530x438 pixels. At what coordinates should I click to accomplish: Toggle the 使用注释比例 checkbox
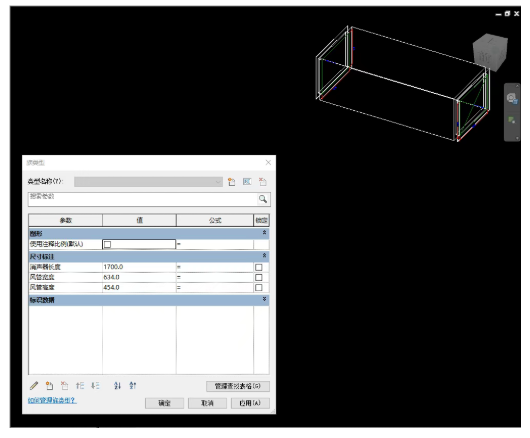(x=107, y=244)
